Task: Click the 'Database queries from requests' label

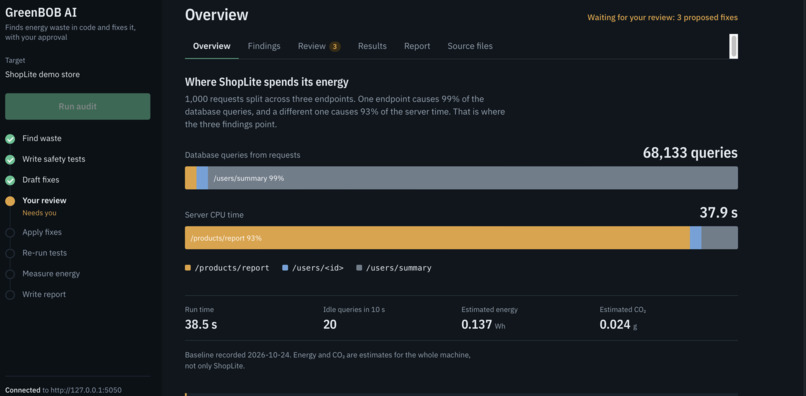Action: pos(243,155)
